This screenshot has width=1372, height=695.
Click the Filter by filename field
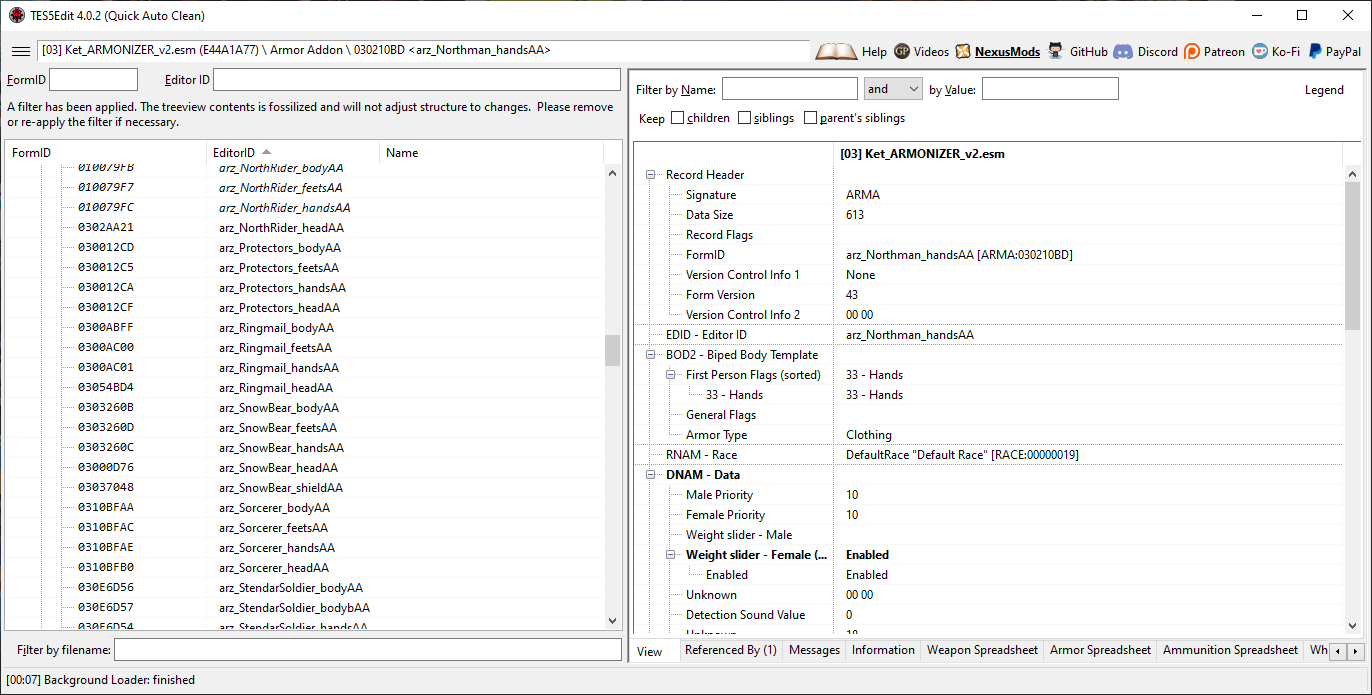[x=367, y=650]
